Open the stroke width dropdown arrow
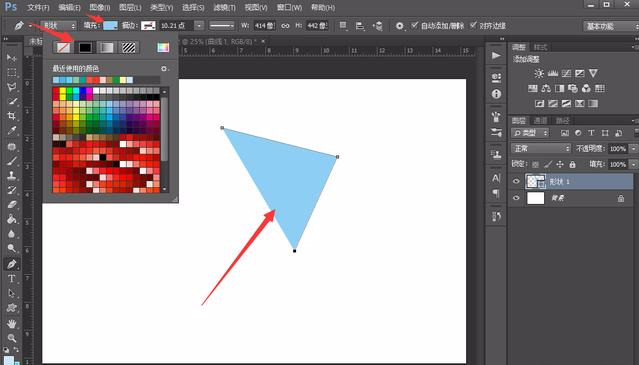639x365 pixels. click(199, 26)
